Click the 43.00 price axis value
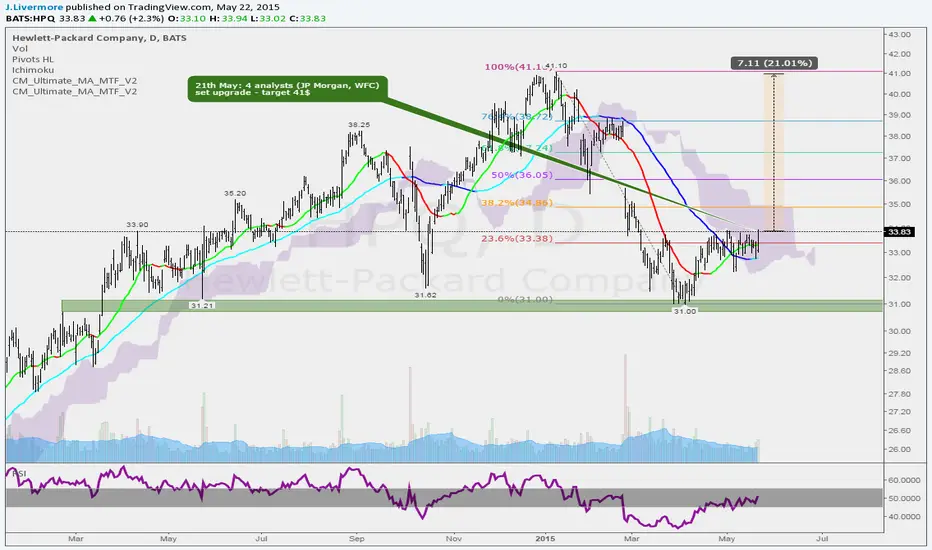 pyautogui.click(x=899, y=34)
